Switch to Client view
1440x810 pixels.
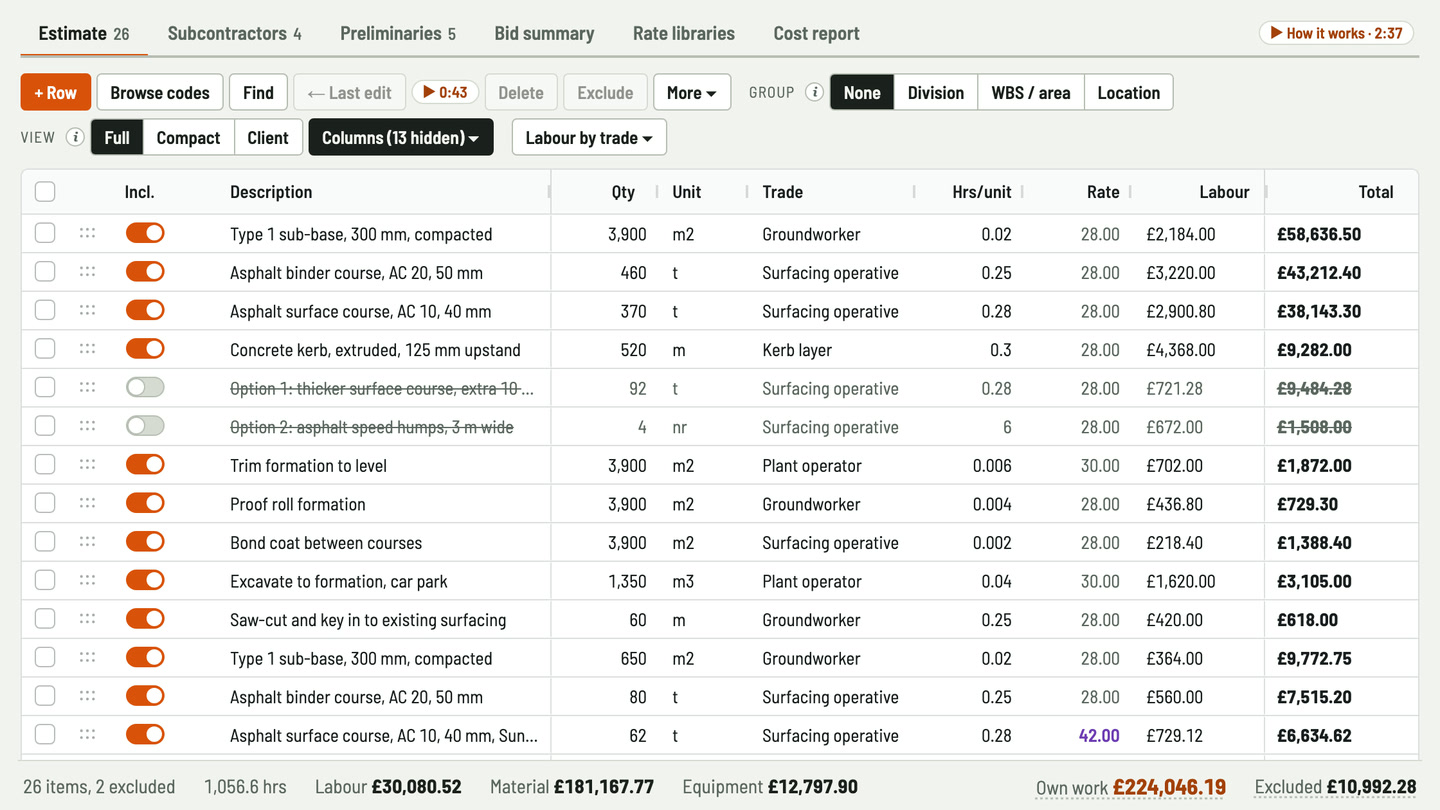click(268, 138)
